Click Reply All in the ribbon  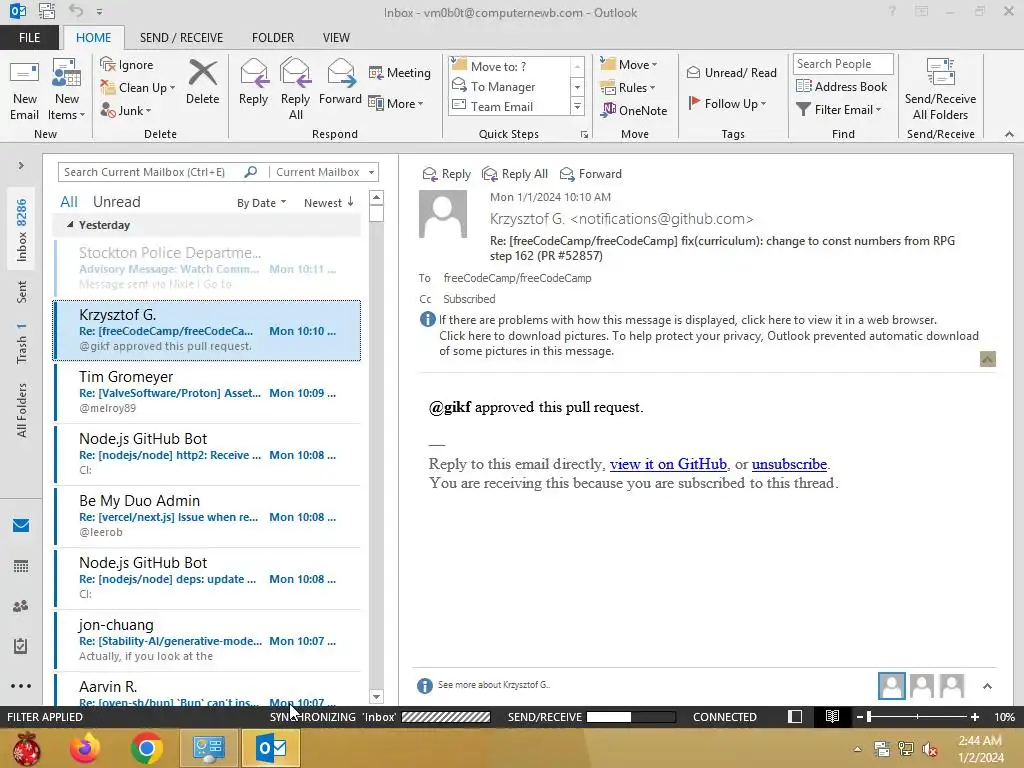coord(295,89)
